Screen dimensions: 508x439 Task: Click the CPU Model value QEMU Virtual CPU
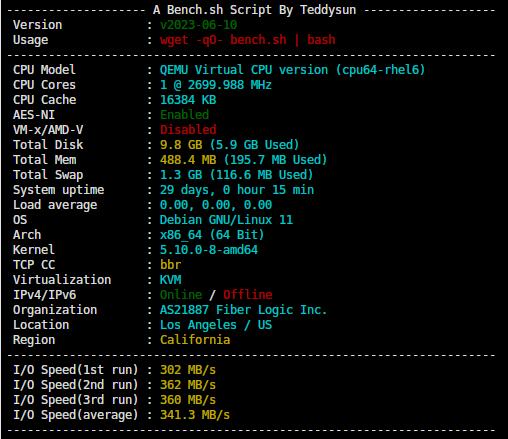coord(292,70)
